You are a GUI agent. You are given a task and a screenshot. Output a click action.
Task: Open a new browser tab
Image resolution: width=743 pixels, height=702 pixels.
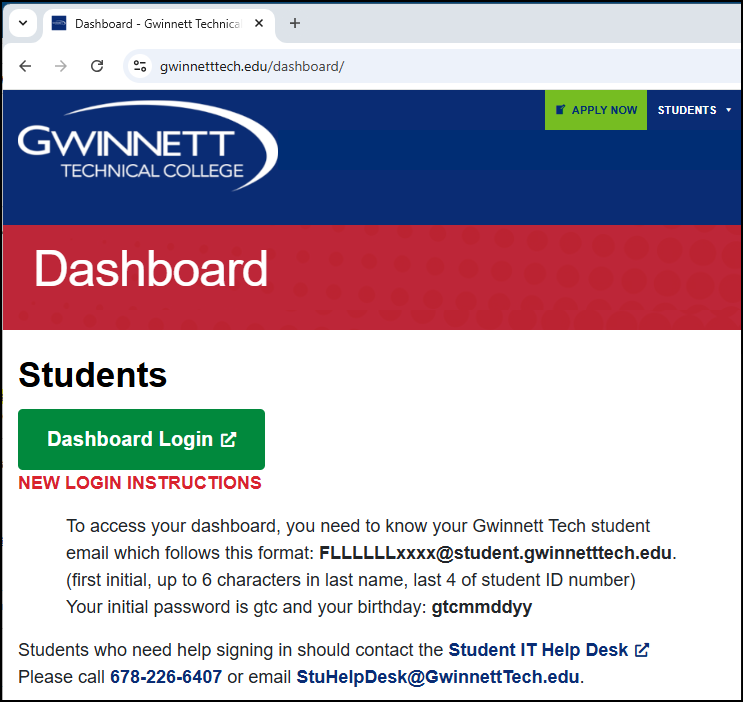(x=295, y=23)
